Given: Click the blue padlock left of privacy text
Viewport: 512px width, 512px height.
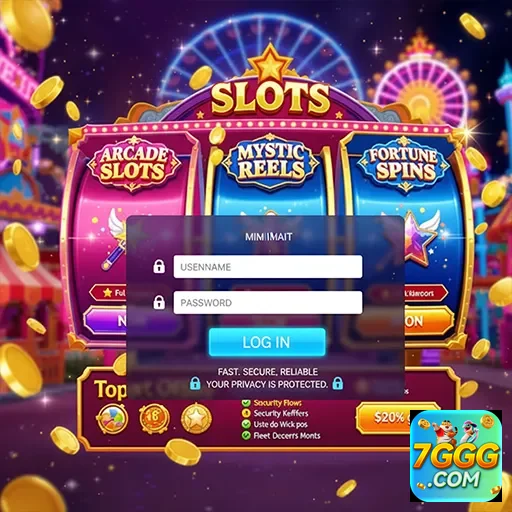Looking at the screenshot, I should click(x=195, y=383).
